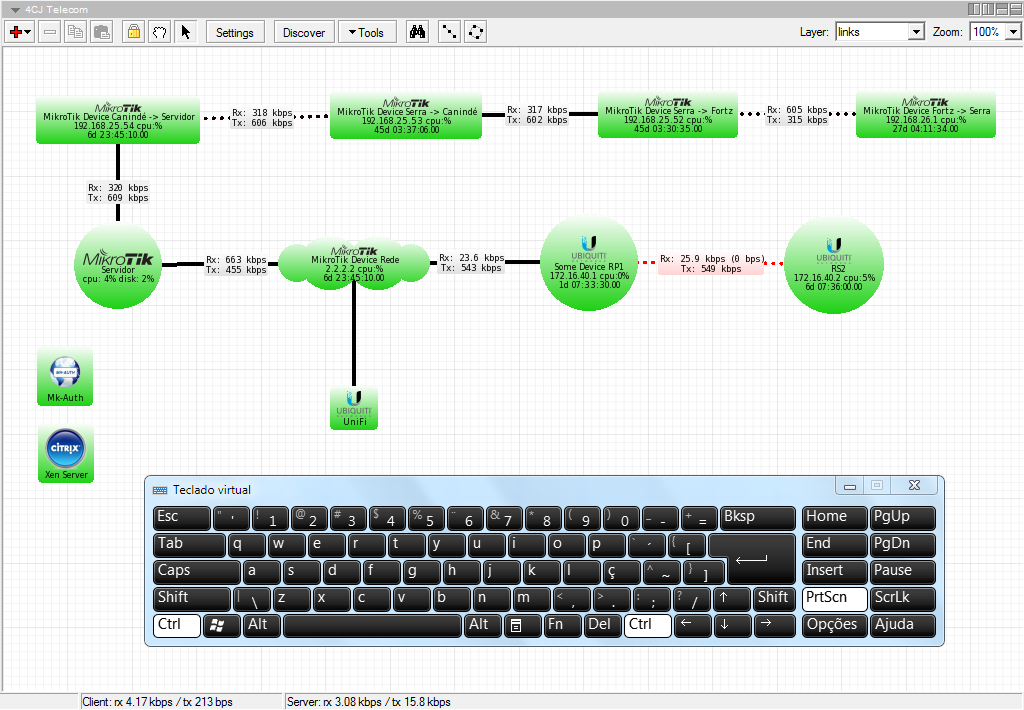Viewport: 1024px width, 710px height.
Task: Select the Ubiquiti RP1 device node
Action: pyautogui.click(x=588, y=263)
